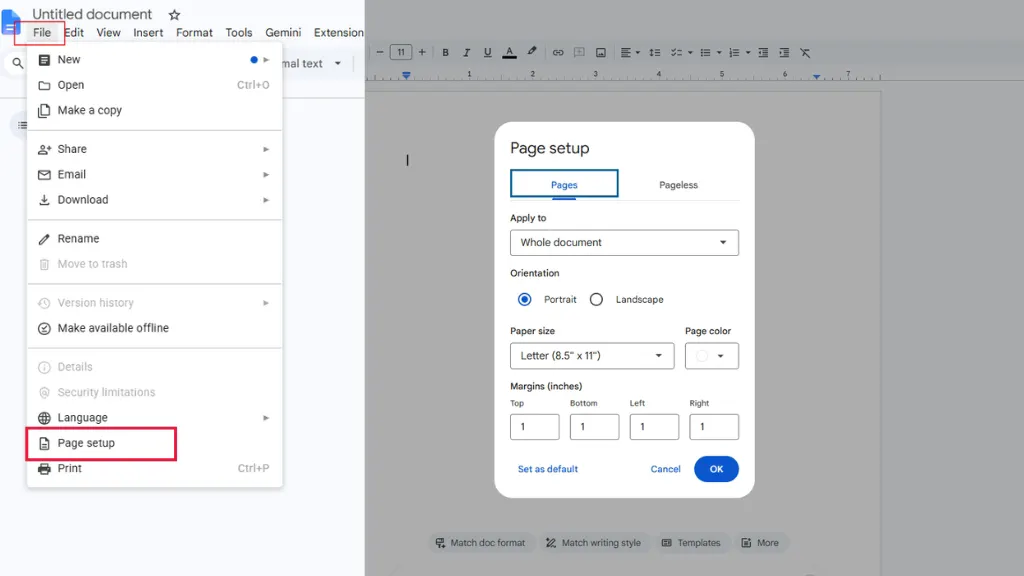Open the text color icon
The image size is (1024, 576).
click(x=509, y=53)
